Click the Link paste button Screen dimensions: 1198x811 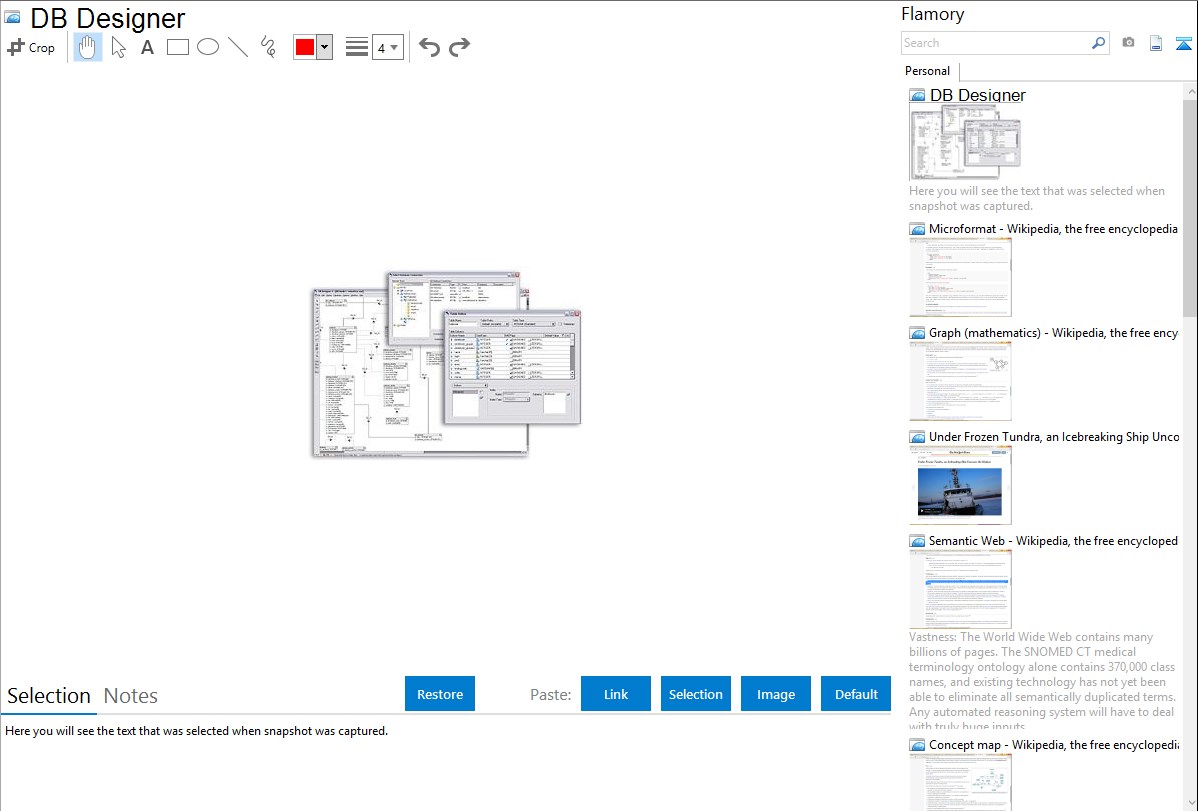616,694
